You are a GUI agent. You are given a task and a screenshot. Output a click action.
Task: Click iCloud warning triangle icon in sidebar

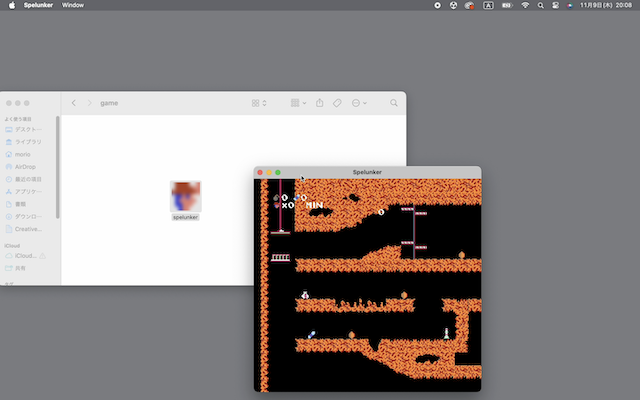pos(42,256)
